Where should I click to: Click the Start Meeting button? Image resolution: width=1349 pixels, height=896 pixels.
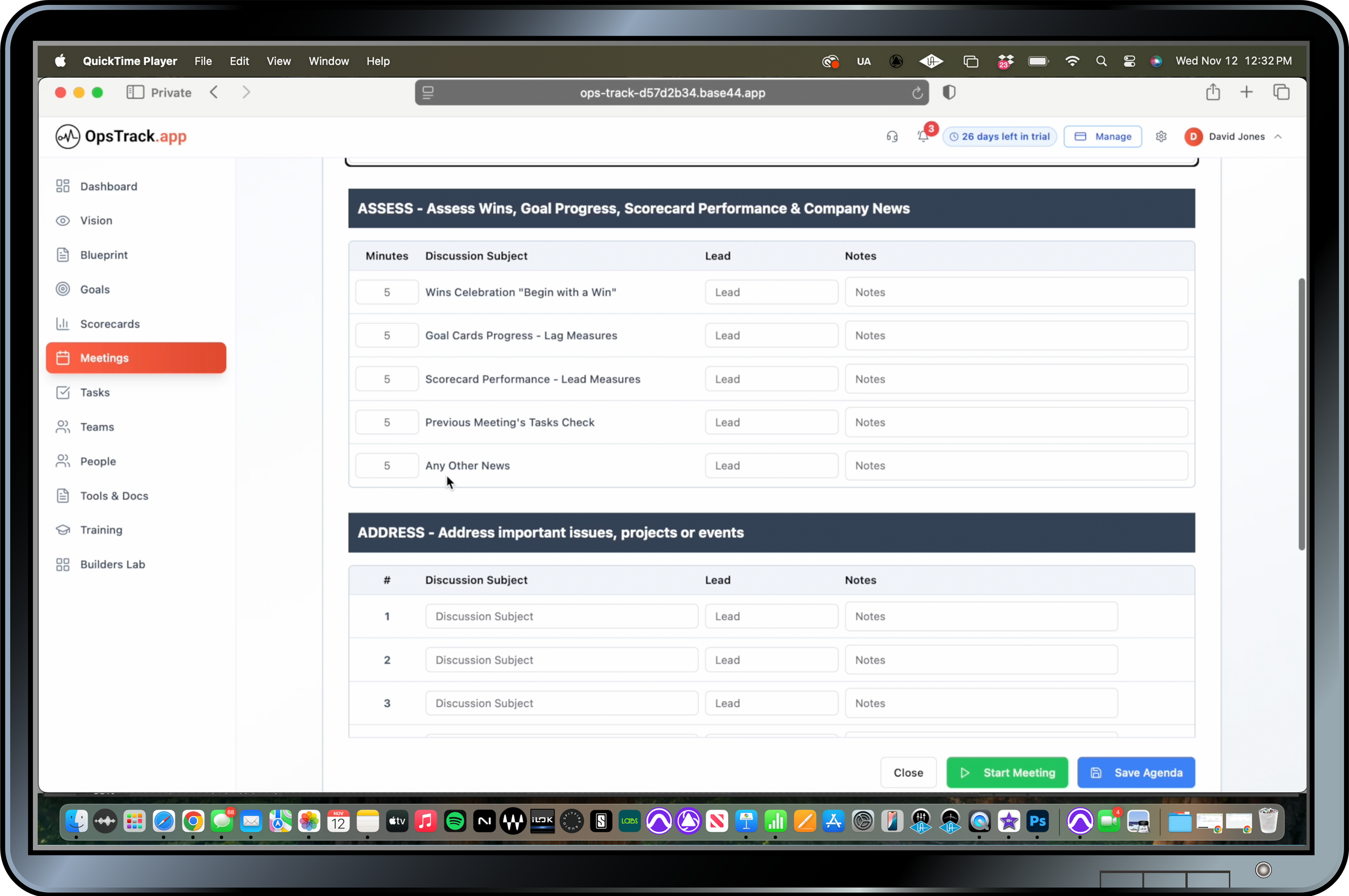pyautogui.click(x=1006, y=772)
